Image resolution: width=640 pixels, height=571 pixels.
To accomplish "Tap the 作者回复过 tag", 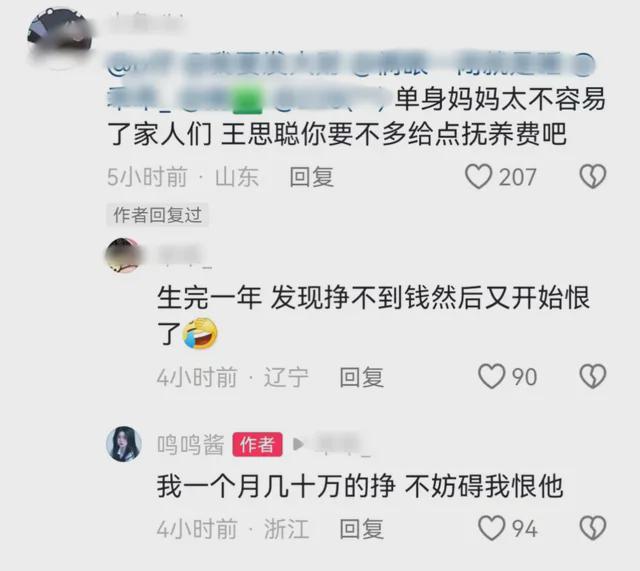I will 158,215.
